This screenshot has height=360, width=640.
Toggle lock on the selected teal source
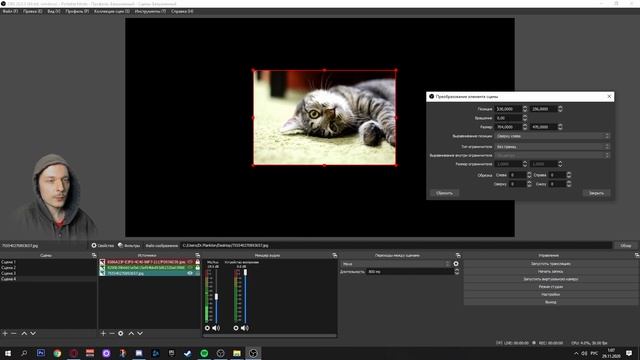198,273
